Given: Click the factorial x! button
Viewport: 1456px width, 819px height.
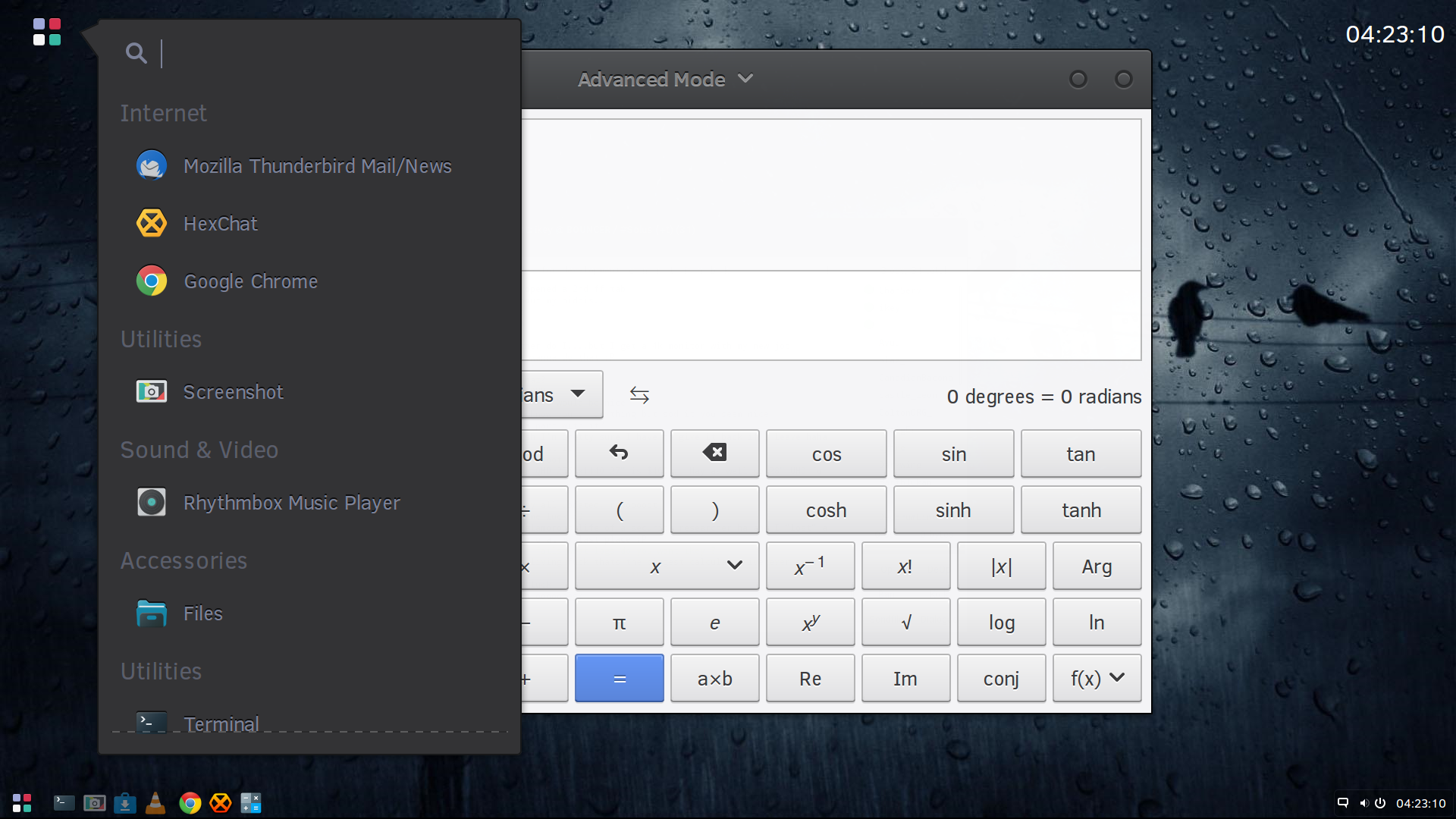Looking at the screenshot, I should click(905, 566).
